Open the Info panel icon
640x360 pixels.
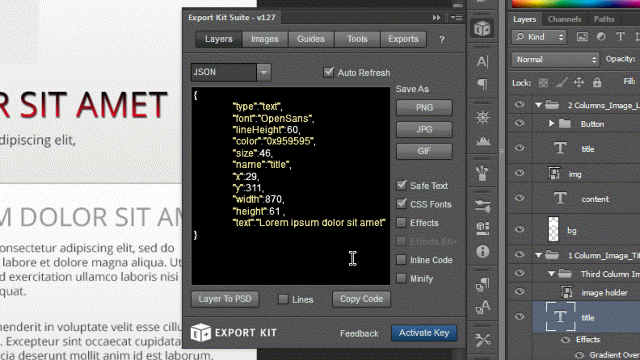tap(482, 251)
